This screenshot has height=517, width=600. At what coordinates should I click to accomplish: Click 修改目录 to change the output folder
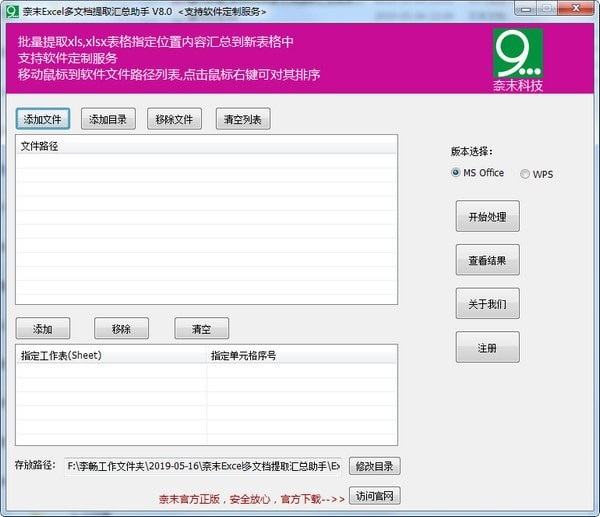(x=376, y=466)
